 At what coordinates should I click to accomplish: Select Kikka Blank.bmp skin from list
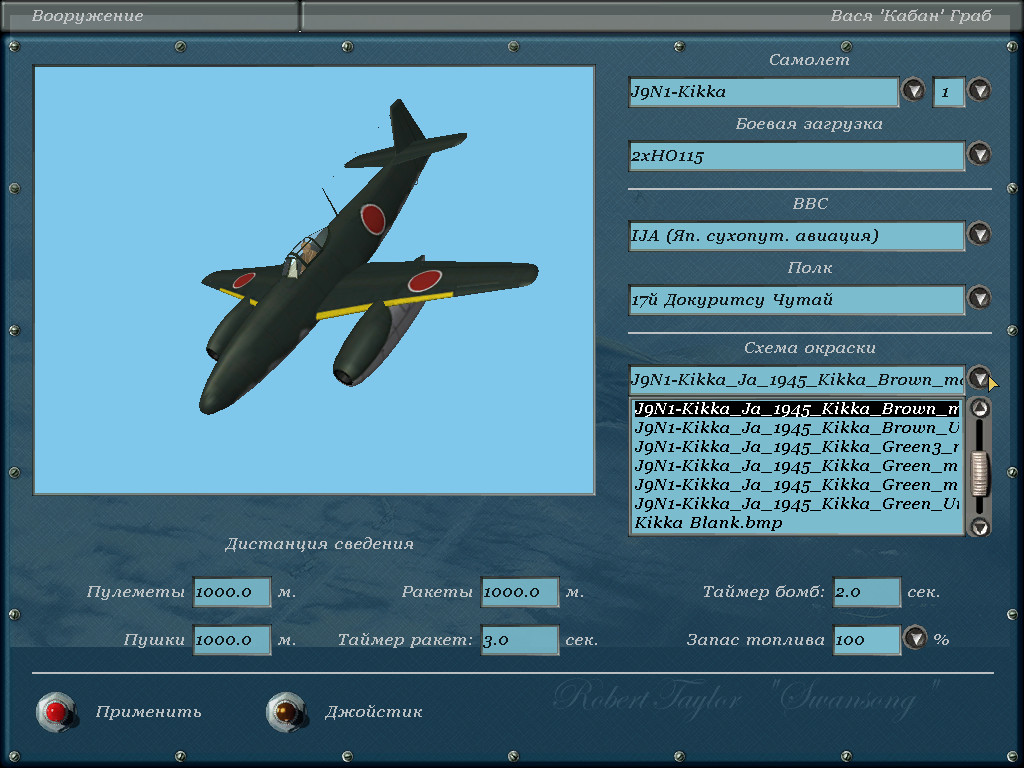coord(708,523)
